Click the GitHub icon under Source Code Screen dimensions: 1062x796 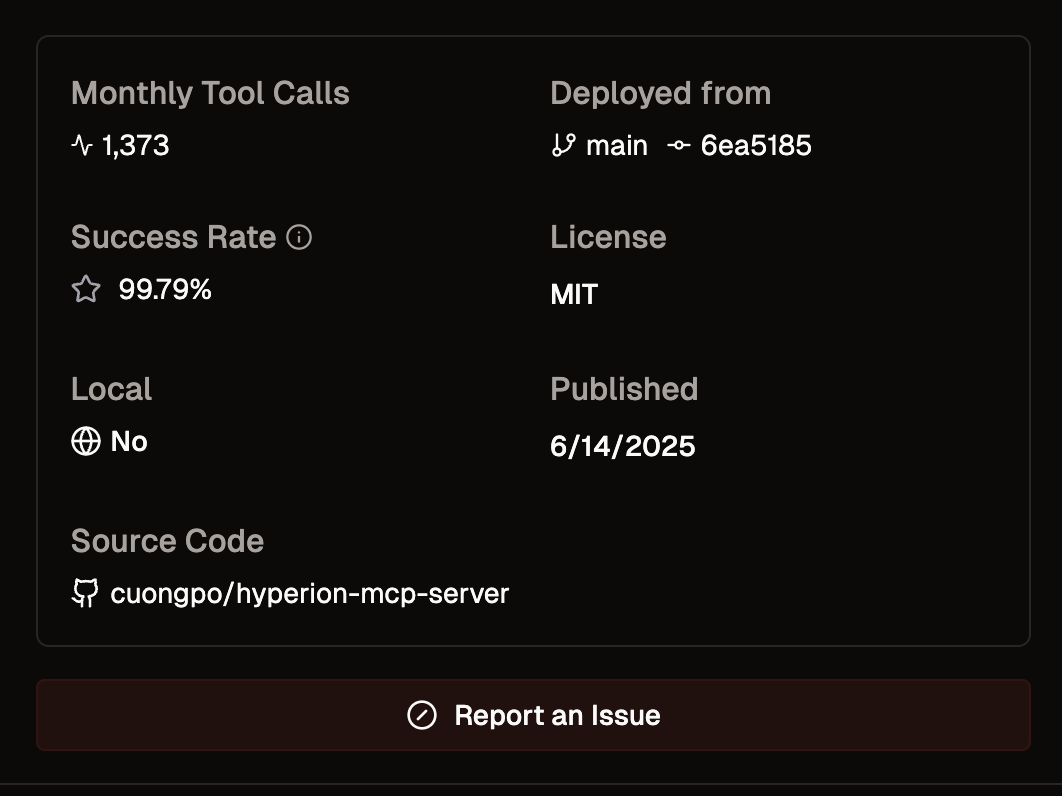[x=85, y=593]
